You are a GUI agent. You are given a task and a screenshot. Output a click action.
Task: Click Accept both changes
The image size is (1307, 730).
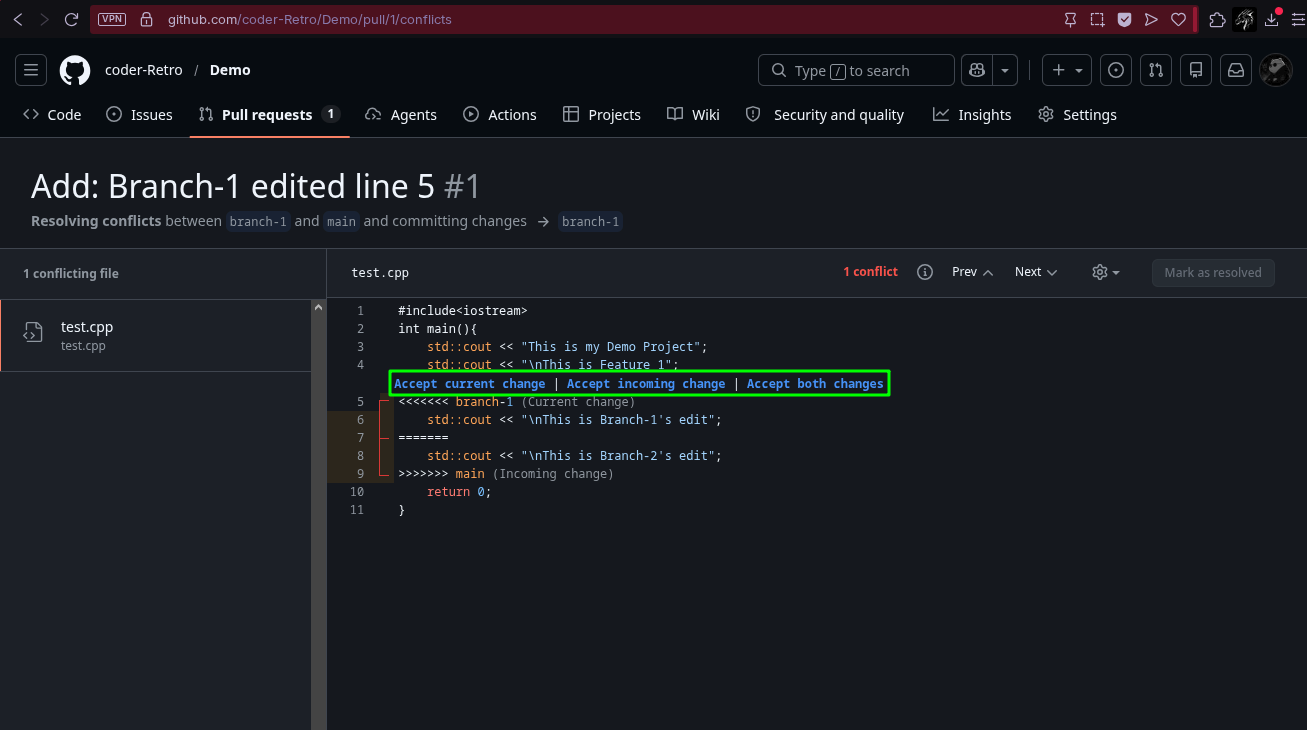[x=815, y=384]
